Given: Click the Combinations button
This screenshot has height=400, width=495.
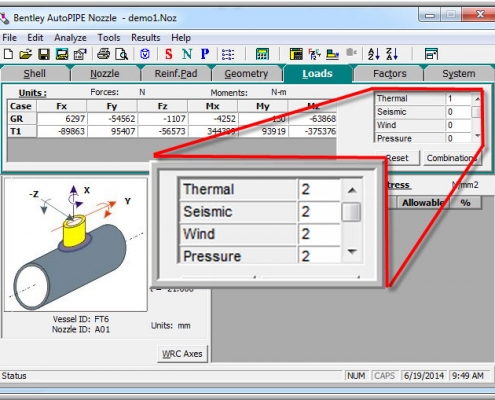Looking at the screenshot, I should (453, 158).
